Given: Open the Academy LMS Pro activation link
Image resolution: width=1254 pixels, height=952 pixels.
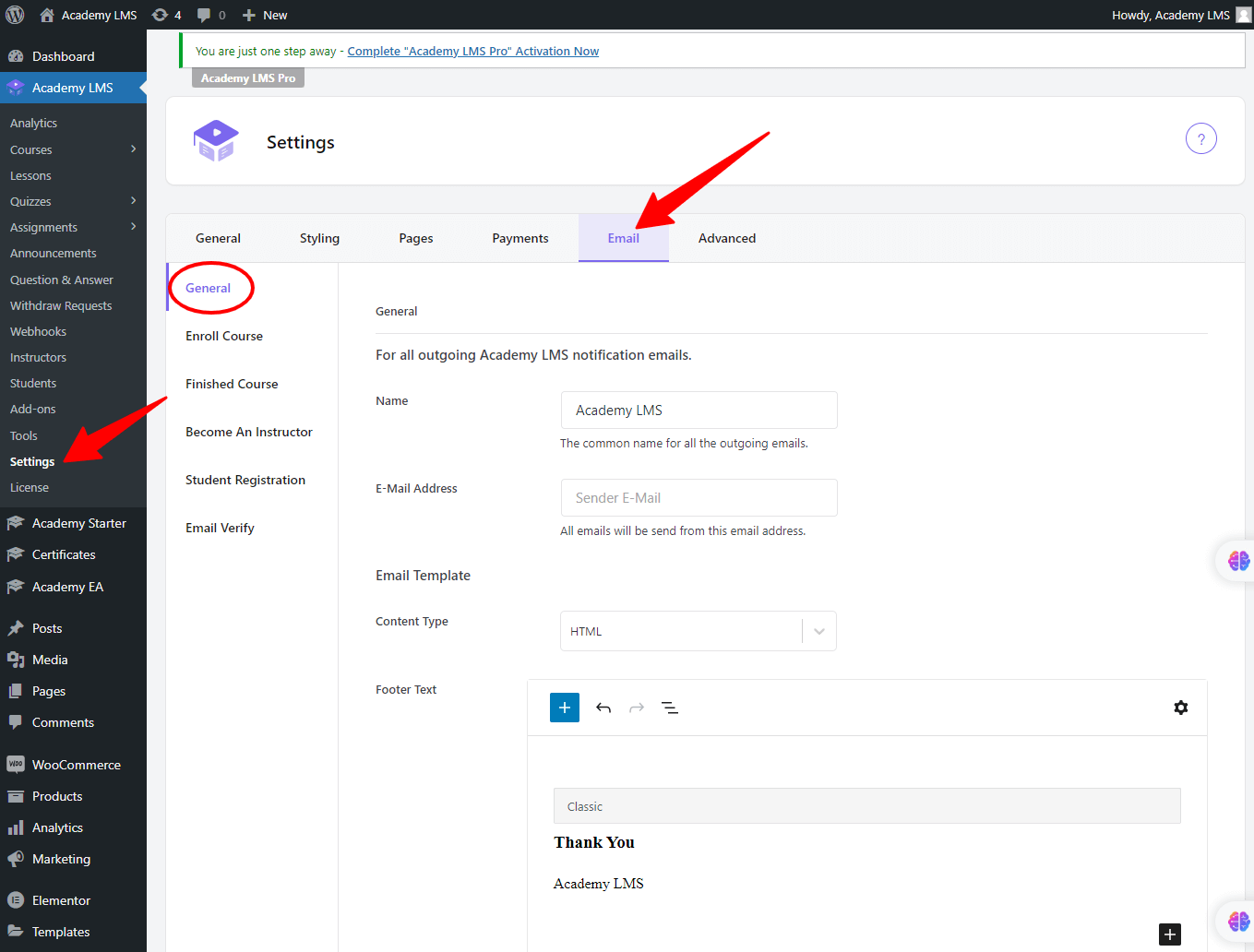Looking at the screenshot, I should point(472,51).
